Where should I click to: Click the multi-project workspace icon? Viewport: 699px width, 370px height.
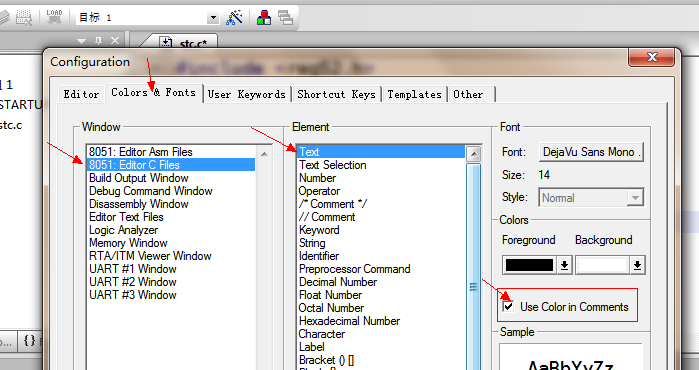(285, 17)
